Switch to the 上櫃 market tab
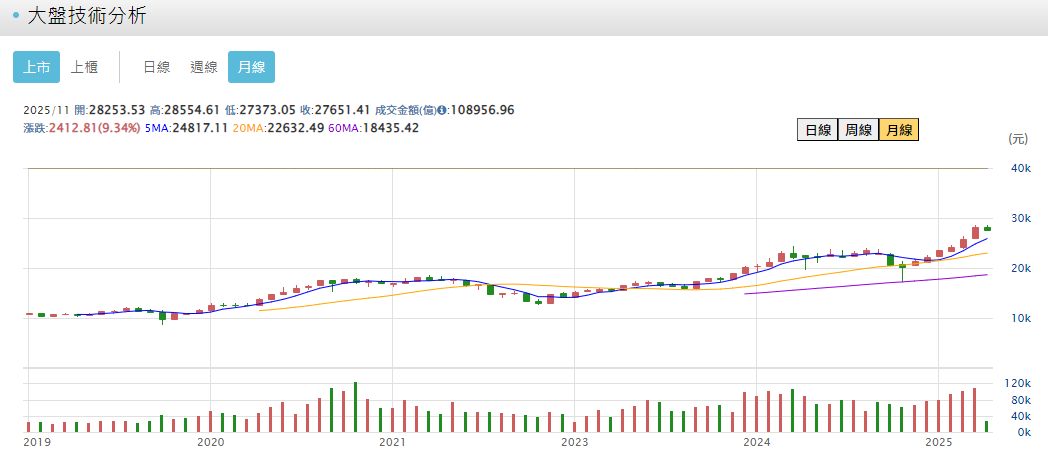 (x=84, y=67)
